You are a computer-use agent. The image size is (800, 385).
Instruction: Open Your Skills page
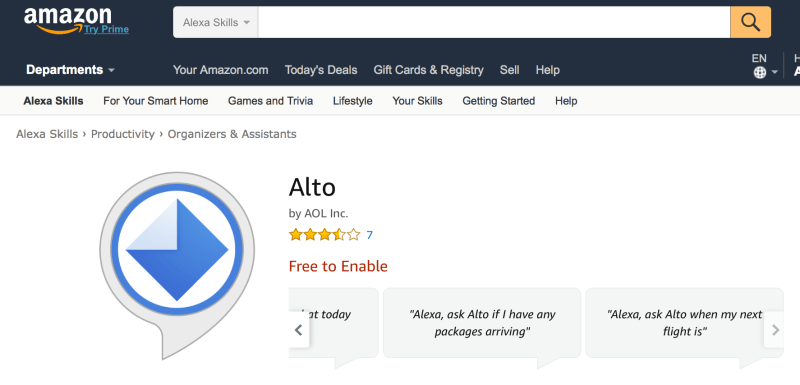click(417, 101)
